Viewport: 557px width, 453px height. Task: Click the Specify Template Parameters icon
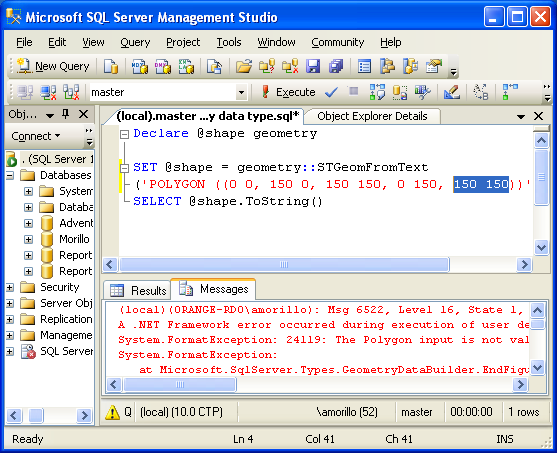point(481,92)
